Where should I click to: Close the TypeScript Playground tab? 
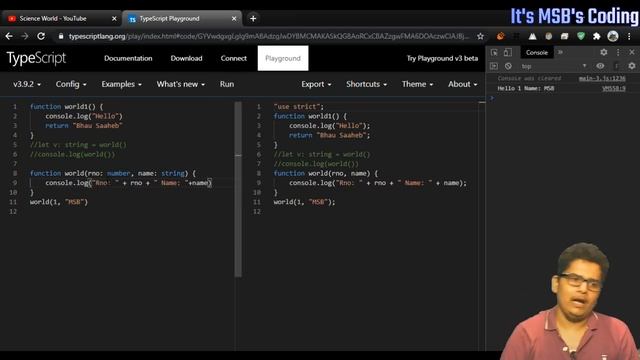click(234, 18)
